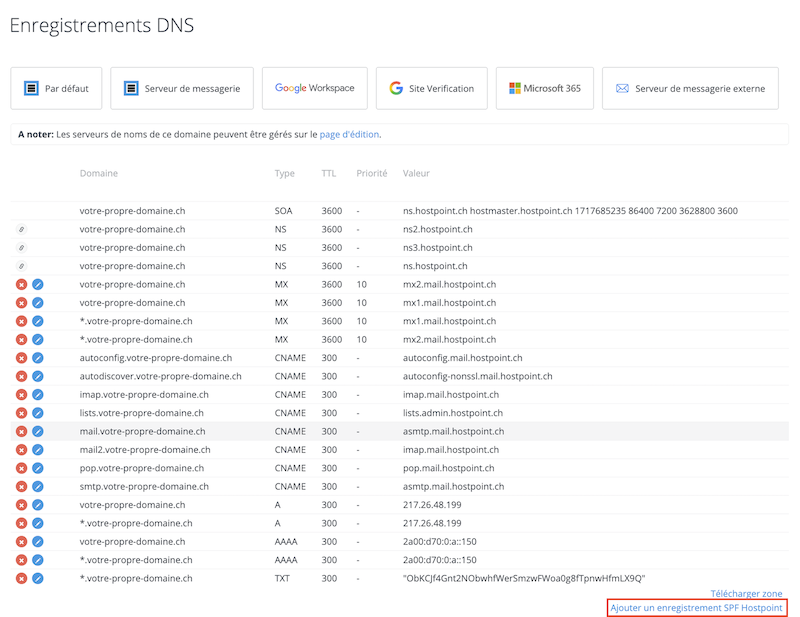The height and width of the screenshot is (617, 800).
Task: Delete the mail.votre-propre-domaine.ch CNAME record
Action: point(21,431)
